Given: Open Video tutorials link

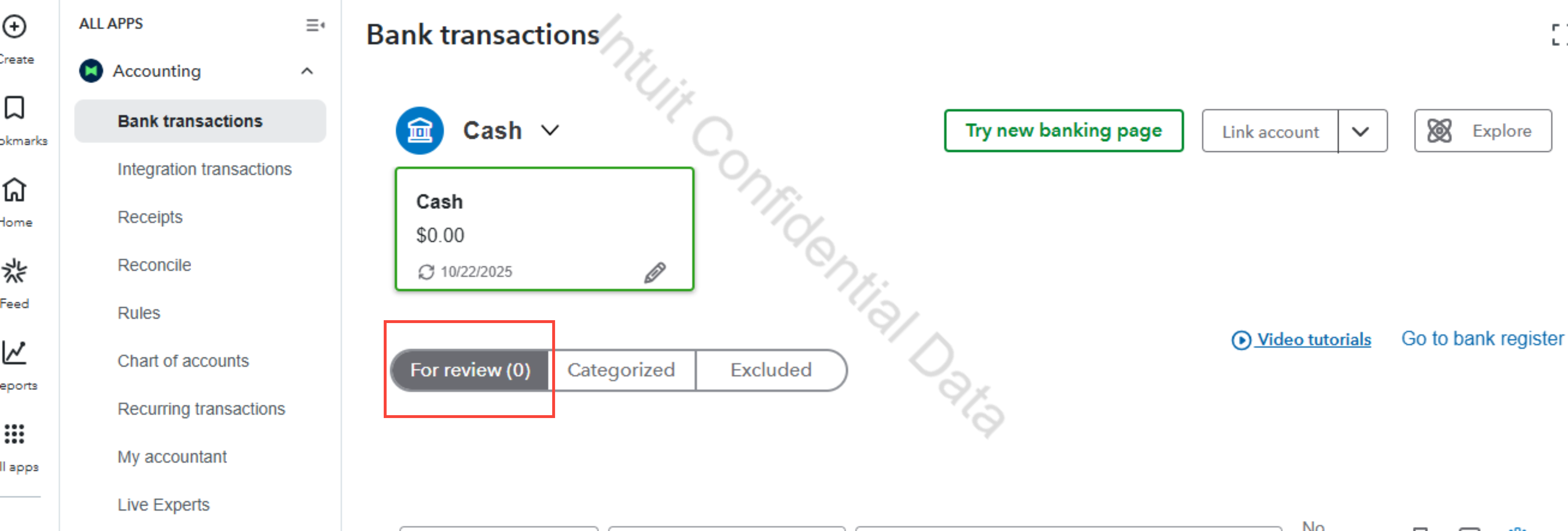Looking at the screenshot, I should (x=1313, y=339).
